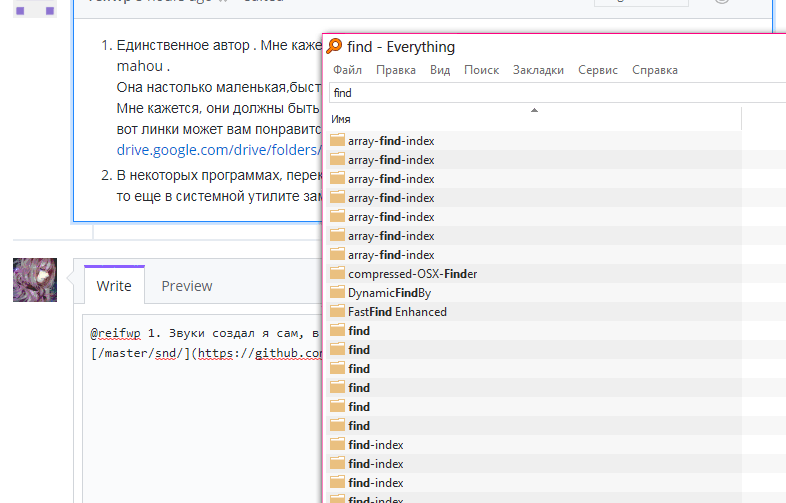Select the FastFind Enhanced result row

(534, 312)
